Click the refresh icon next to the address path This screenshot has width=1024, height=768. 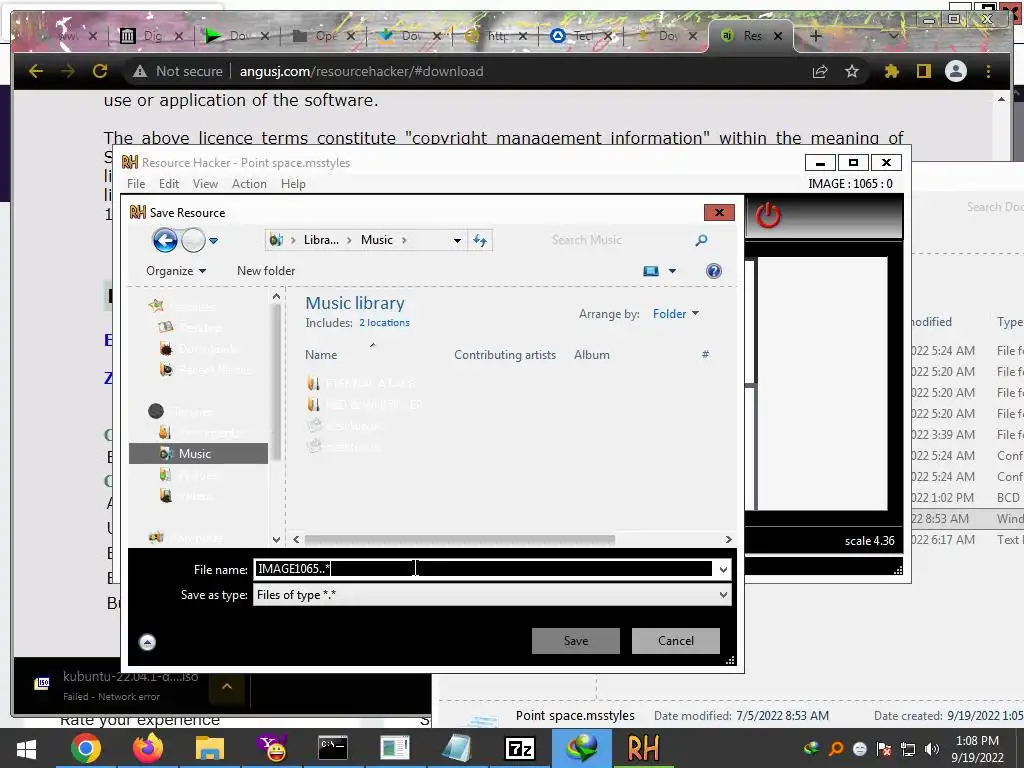(480, 240)
